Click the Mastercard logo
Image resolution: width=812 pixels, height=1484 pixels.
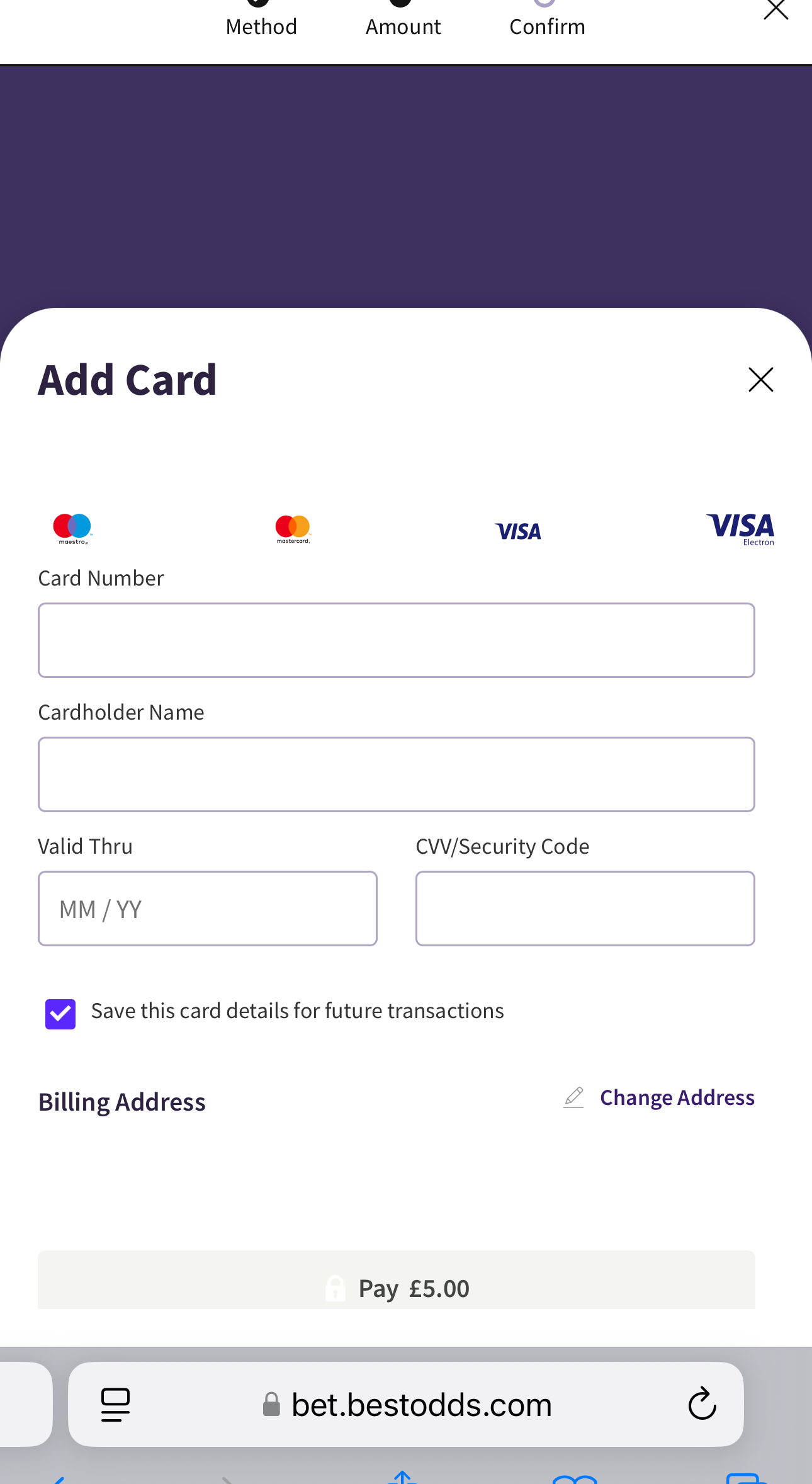[293, 529]
